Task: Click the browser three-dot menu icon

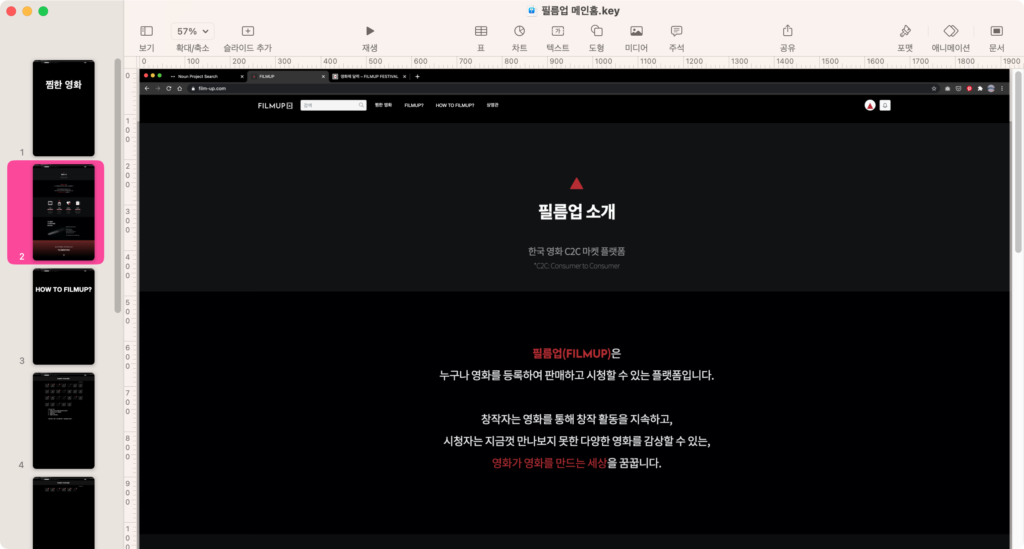Action: [1002, 88]
